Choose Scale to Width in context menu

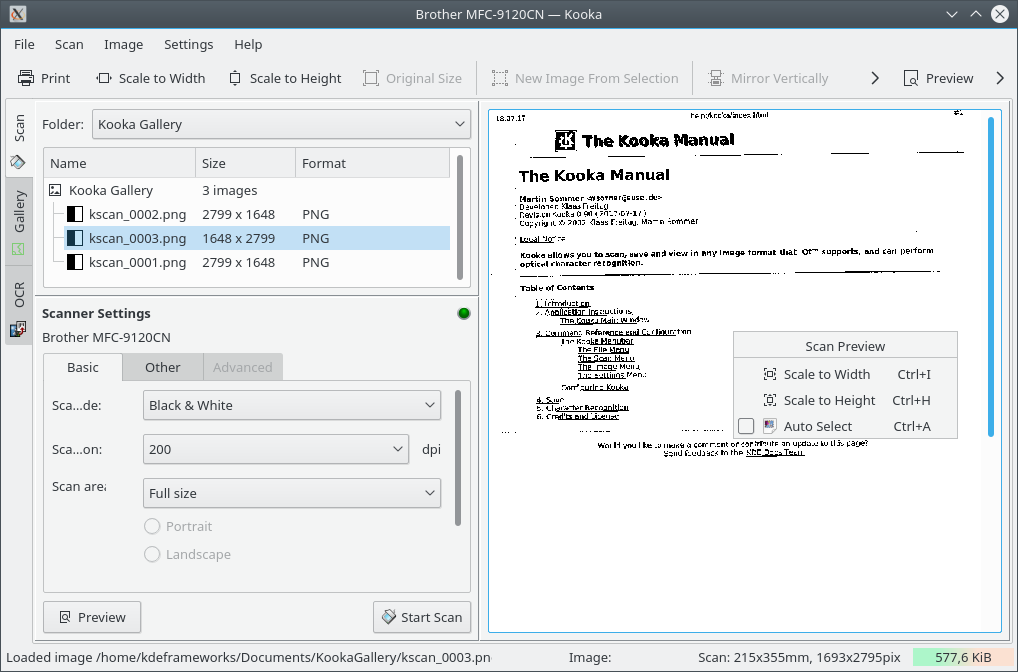(845, 374)
